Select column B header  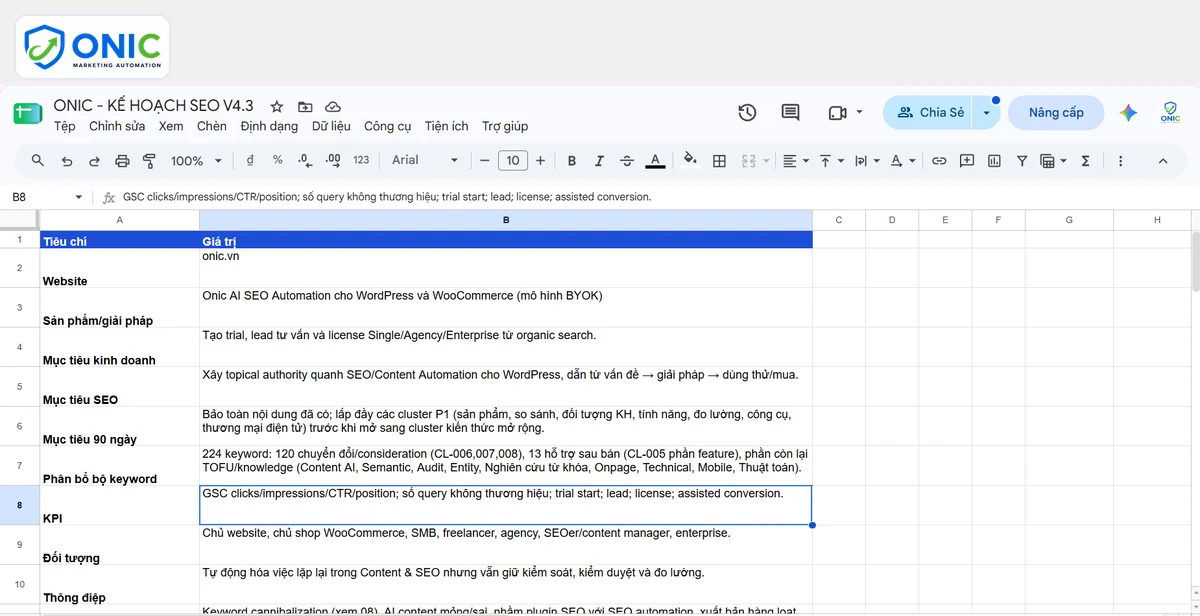tap(506, 220)
